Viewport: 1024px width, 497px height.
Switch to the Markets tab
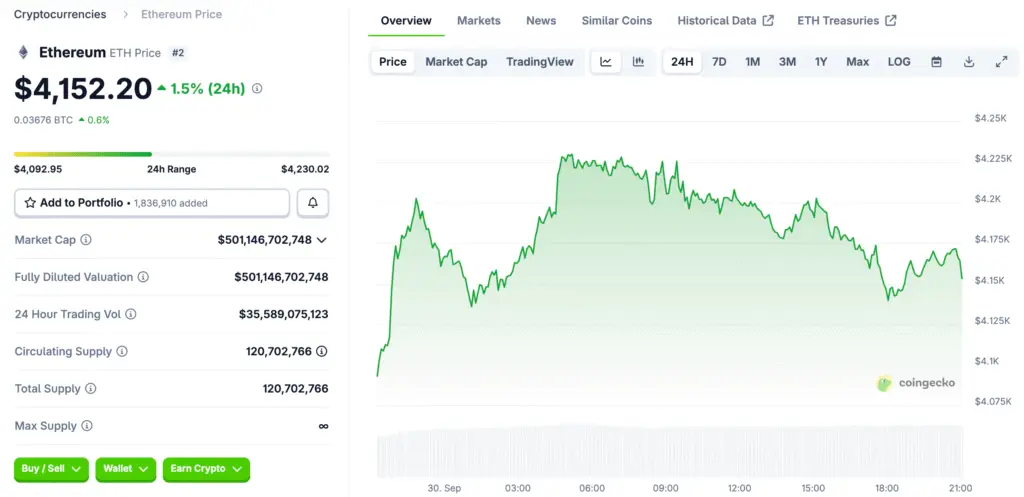tap(479, 21)
